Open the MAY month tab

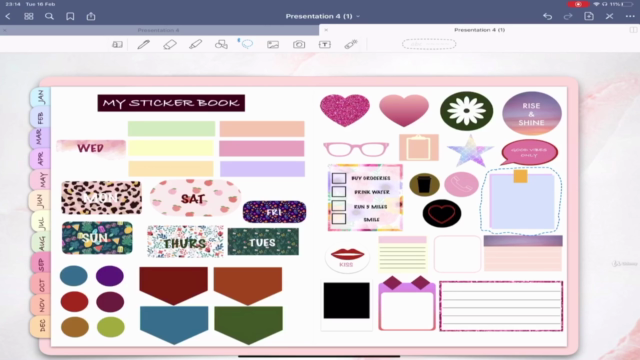point(41,180)
